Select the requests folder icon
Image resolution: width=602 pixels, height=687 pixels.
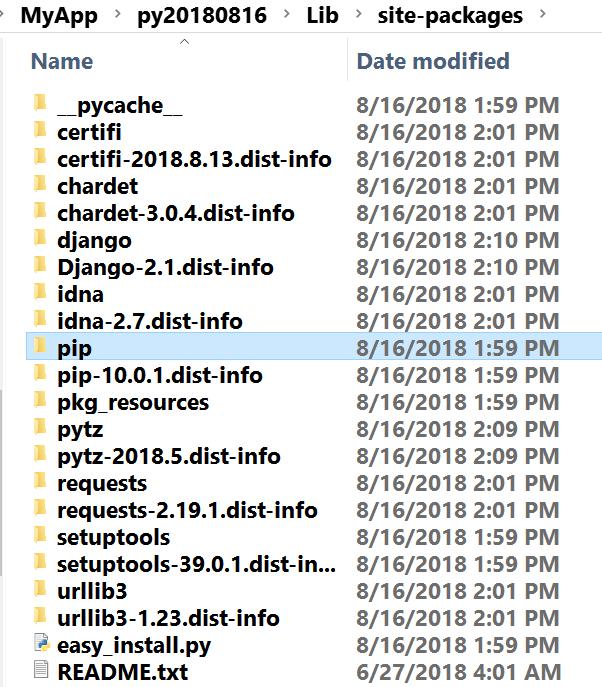40,481
